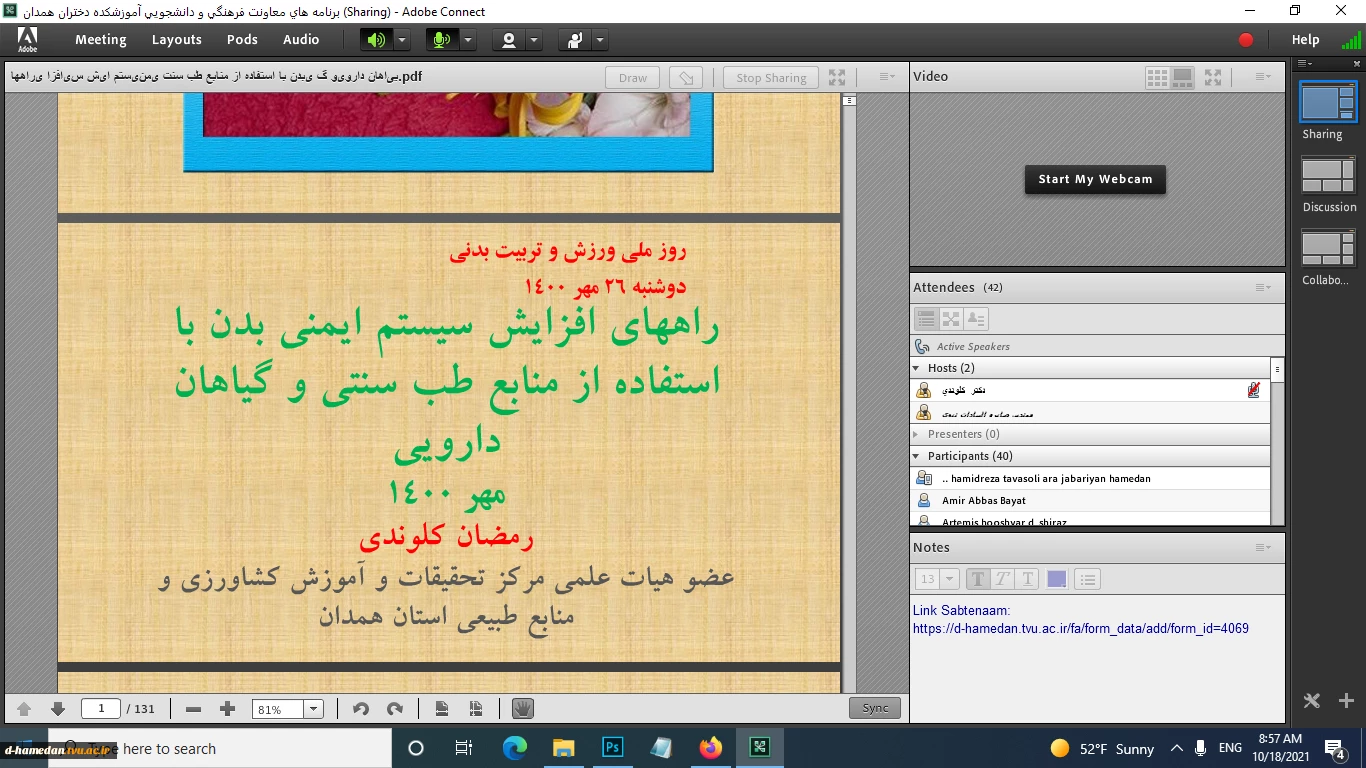Open the webcam options dropdown arrow
Viewport: 1366px width, 768px height.
(x=534, y=40)
